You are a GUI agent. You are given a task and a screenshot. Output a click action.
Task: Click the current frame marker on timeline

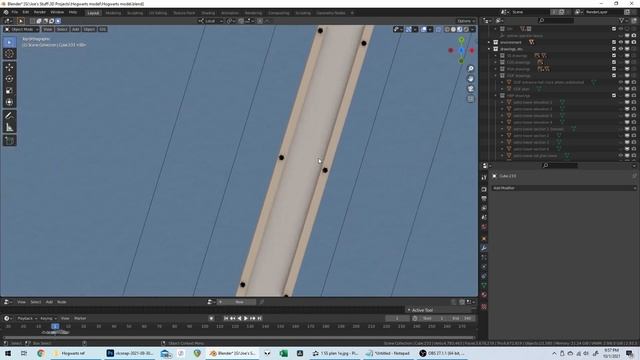click(x=55, y=326)
